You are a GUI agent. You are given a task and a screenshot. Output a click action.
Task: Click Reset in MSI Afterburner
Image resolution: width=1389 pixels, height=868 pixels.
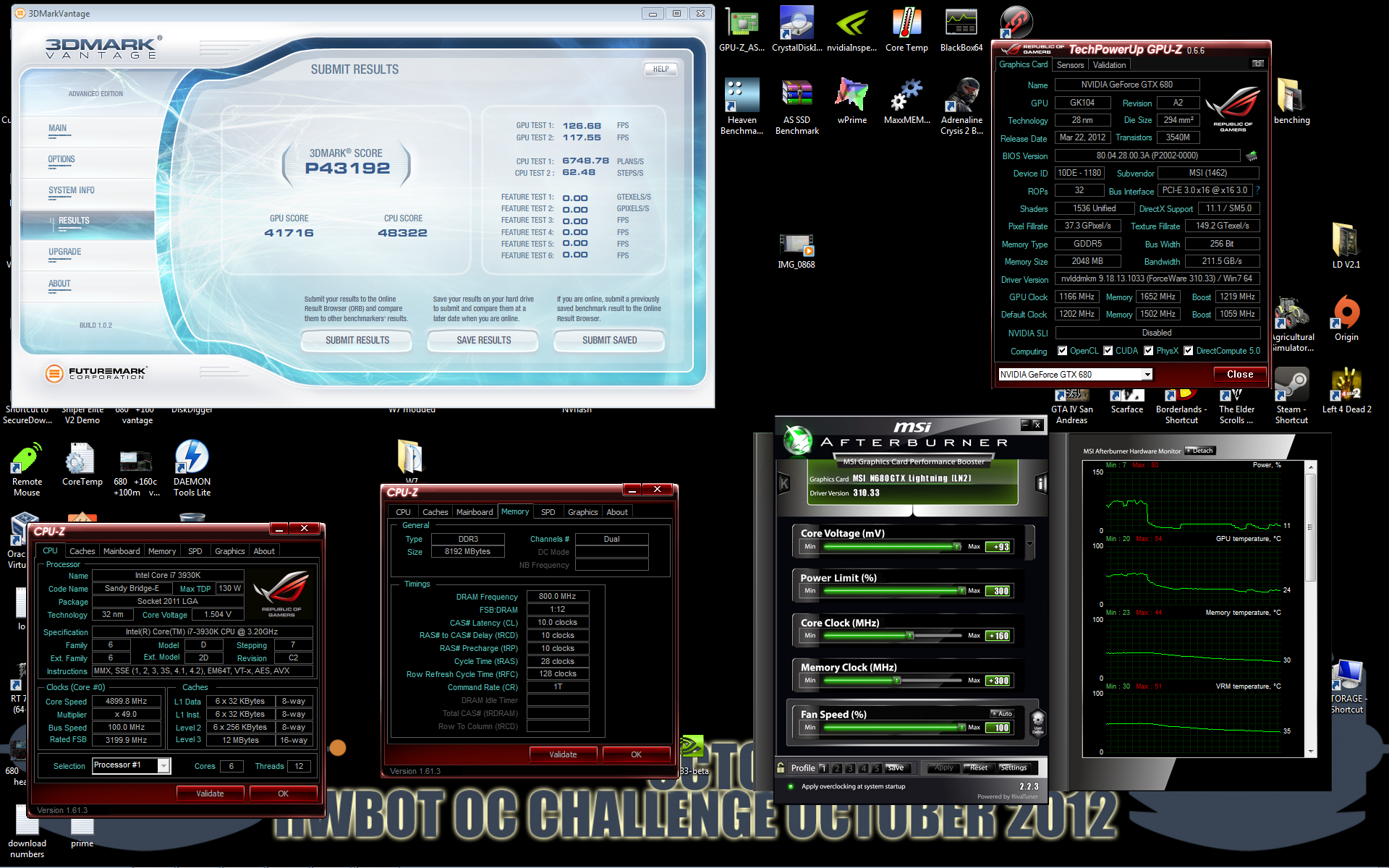point(978,768)
